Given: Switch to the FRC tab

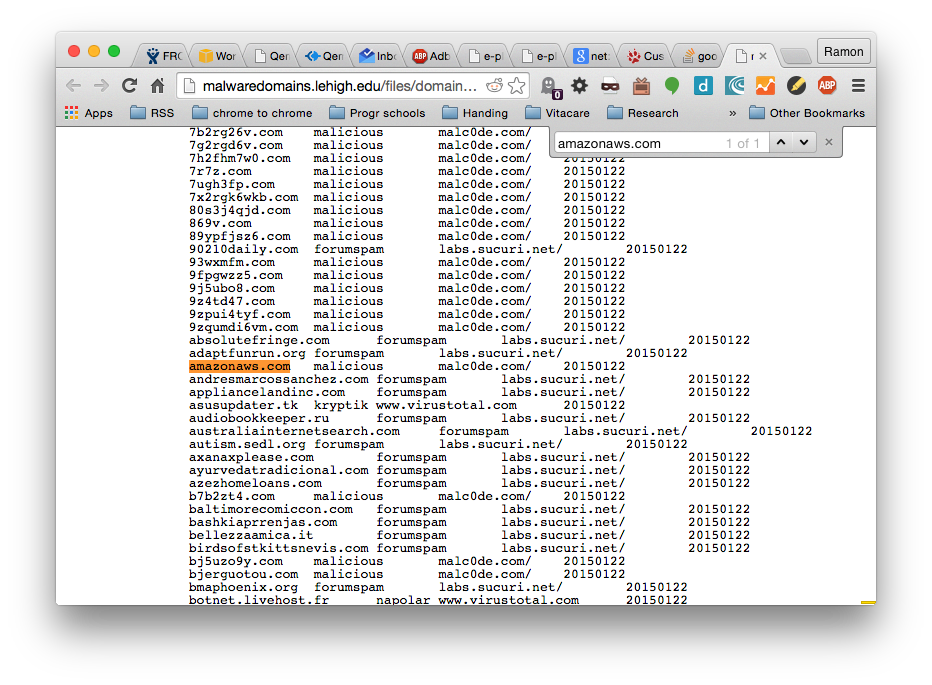Looking at the screenshot, I should pos(164,56).
